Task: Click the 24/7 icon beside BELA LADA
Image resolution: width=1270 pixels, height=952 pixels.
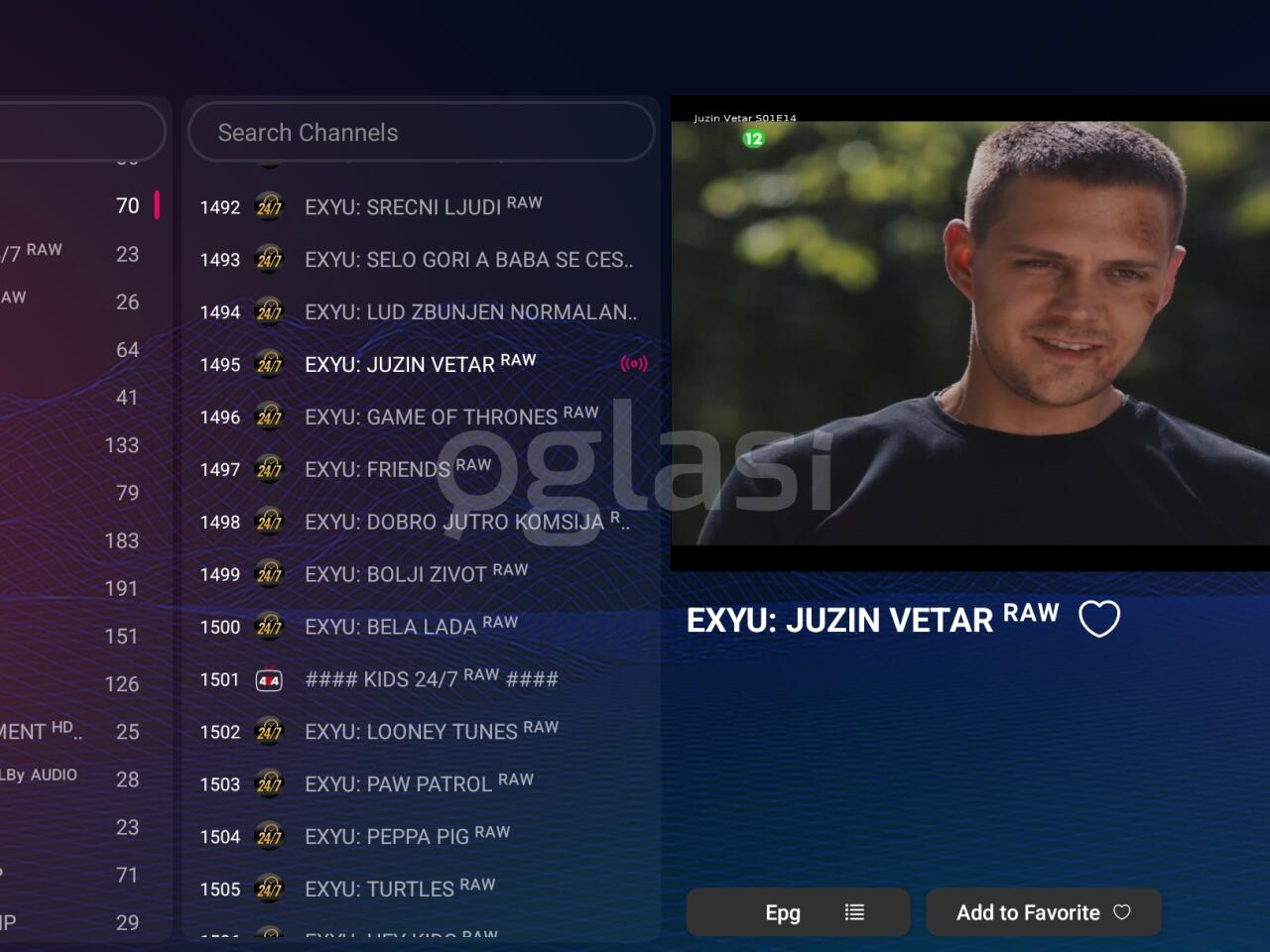Action: (269, 627)
